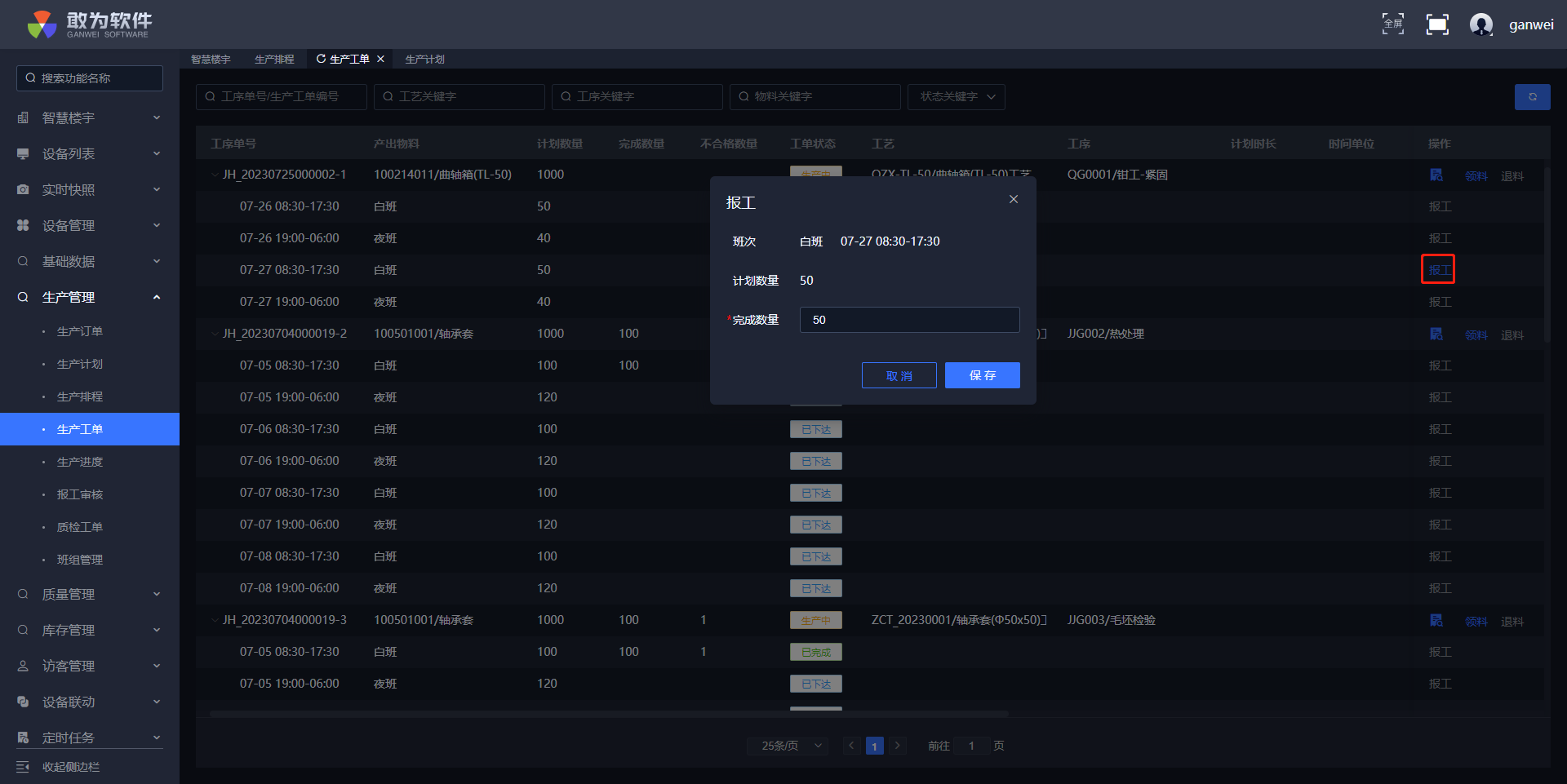1567x784 pixels.
Task: Switch to the 生产排程 tab
Action: click(274, 60)
